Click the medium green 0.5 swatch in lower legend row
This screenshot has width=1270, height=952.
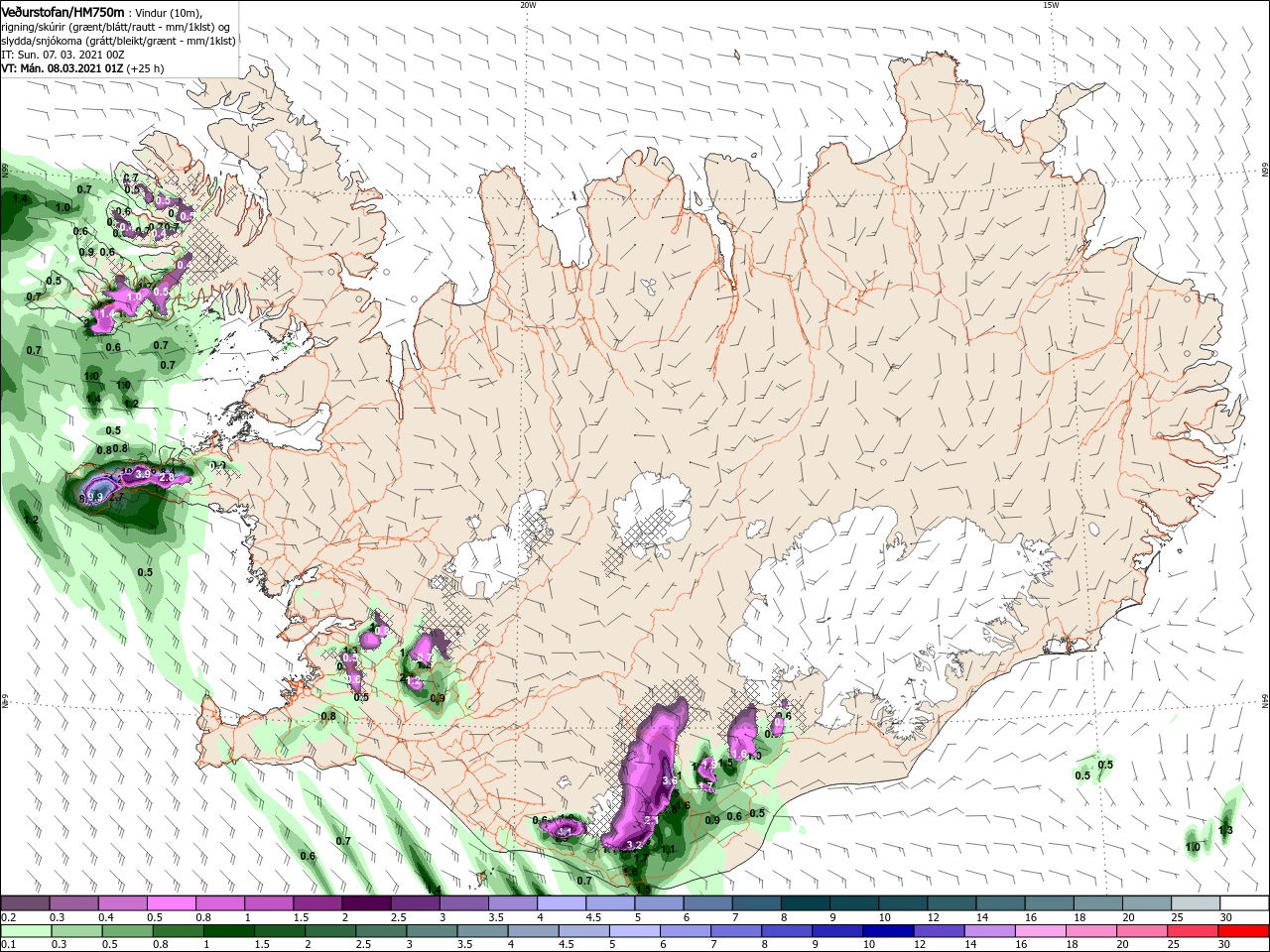(x=128, y=931)
